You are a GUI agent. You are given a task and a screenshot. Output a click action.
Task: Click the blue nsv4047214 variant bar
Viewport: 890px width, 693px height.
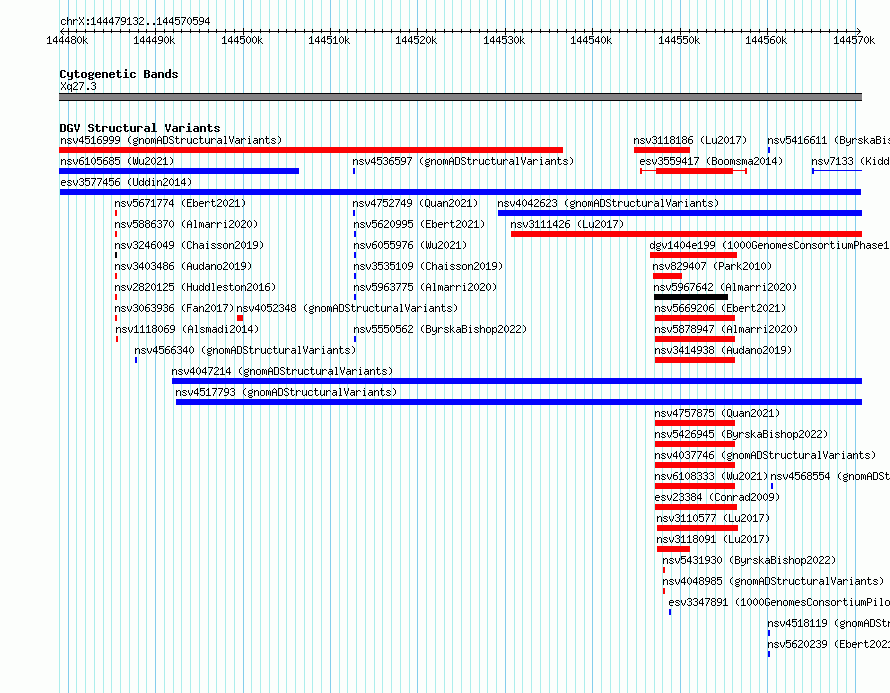point(517,381)
